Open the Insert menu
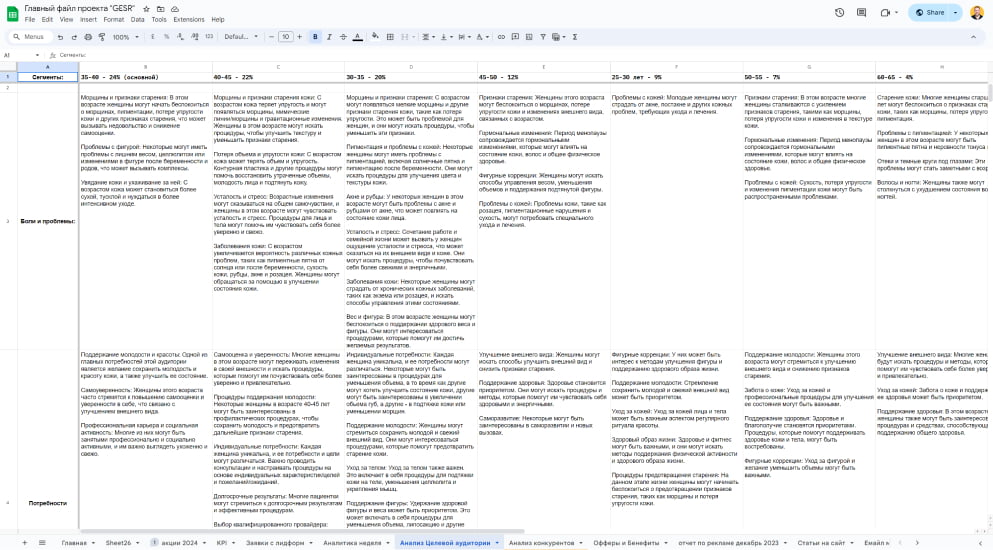Image resolution: width=993 pixels, height=550 pixels. [x=89, y=20]
